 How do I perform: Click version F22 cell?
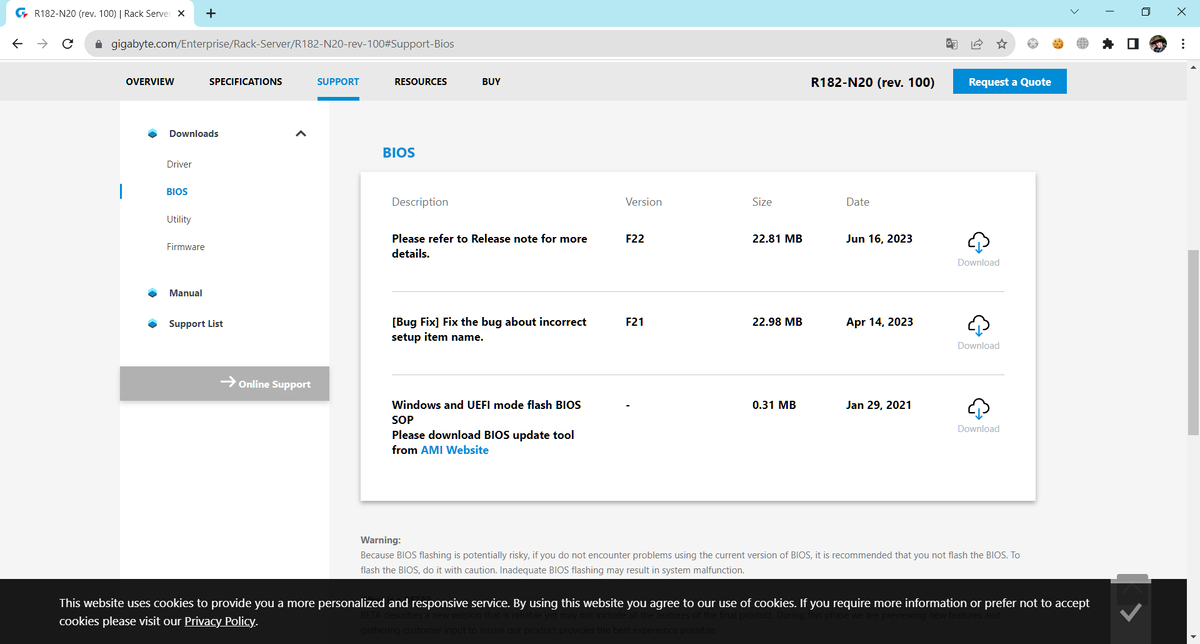[634, 239]
